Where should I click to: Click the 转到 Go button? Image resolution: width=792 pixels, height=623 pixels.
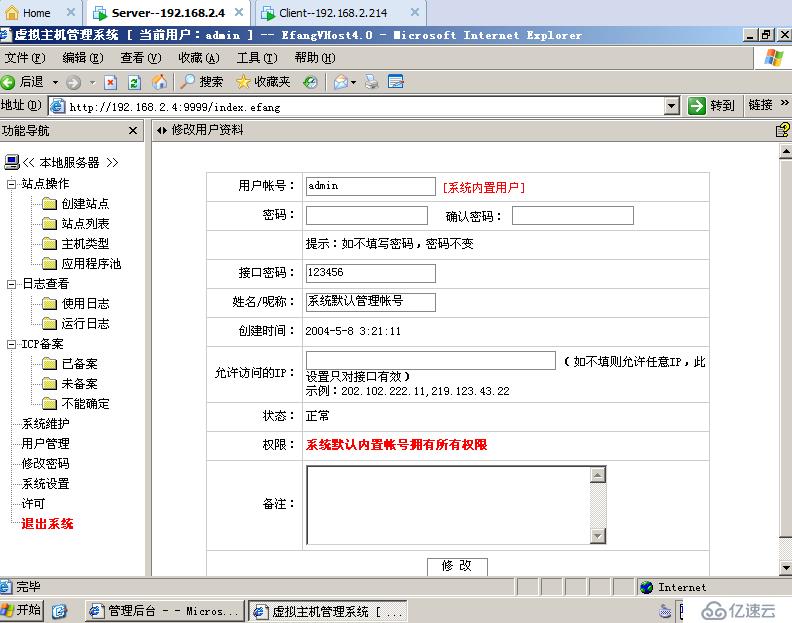(711, 106)
